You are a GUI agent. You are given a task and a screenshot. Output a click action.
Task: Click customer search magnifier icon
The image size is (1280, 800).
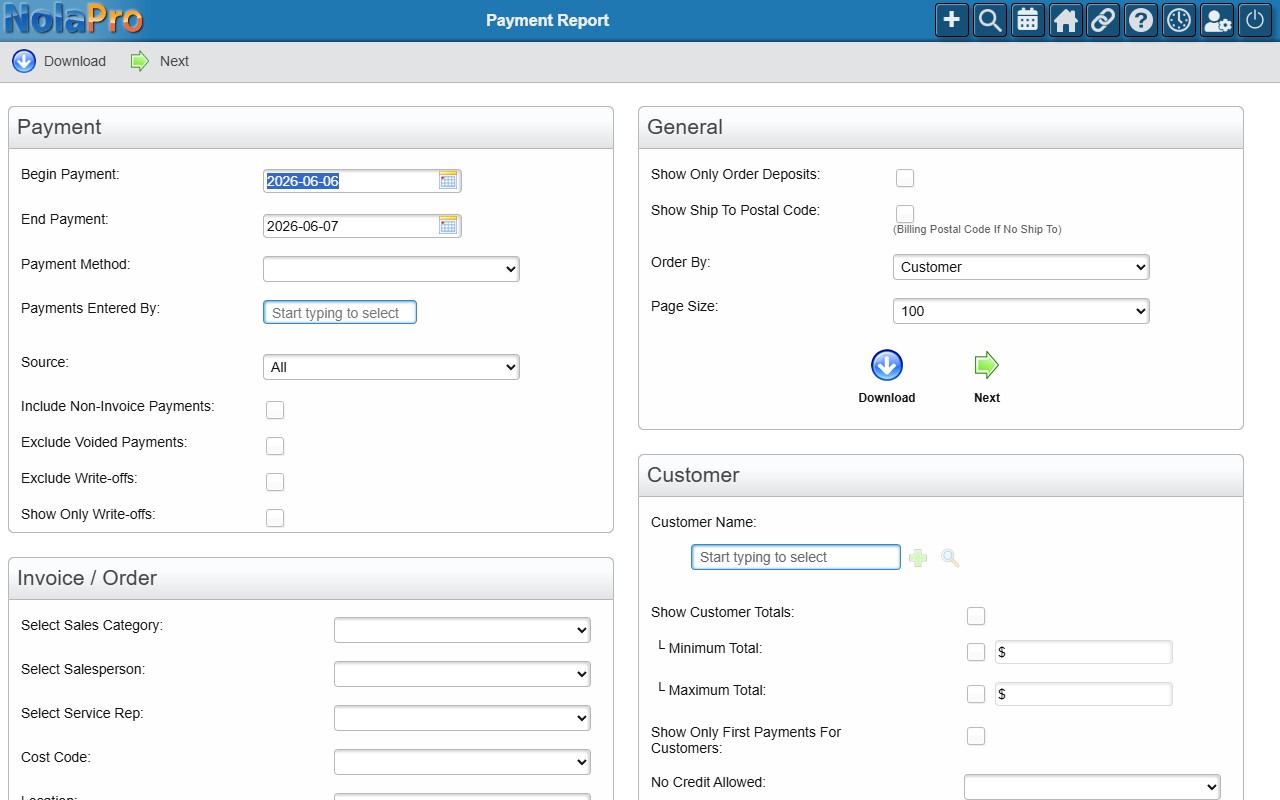click(x=950, y=558)
